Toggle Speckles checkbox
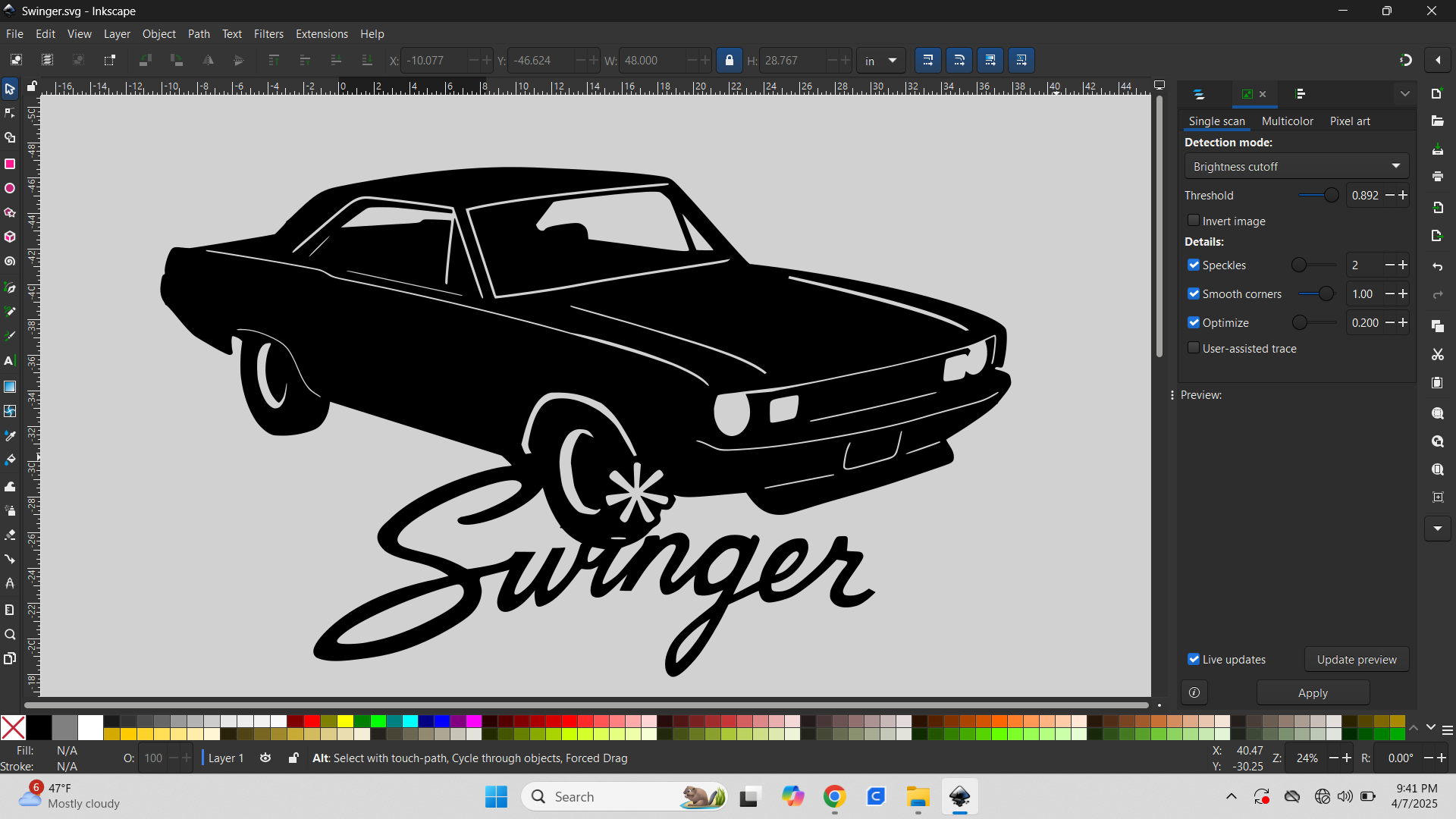 click(x=1194, y=265)
